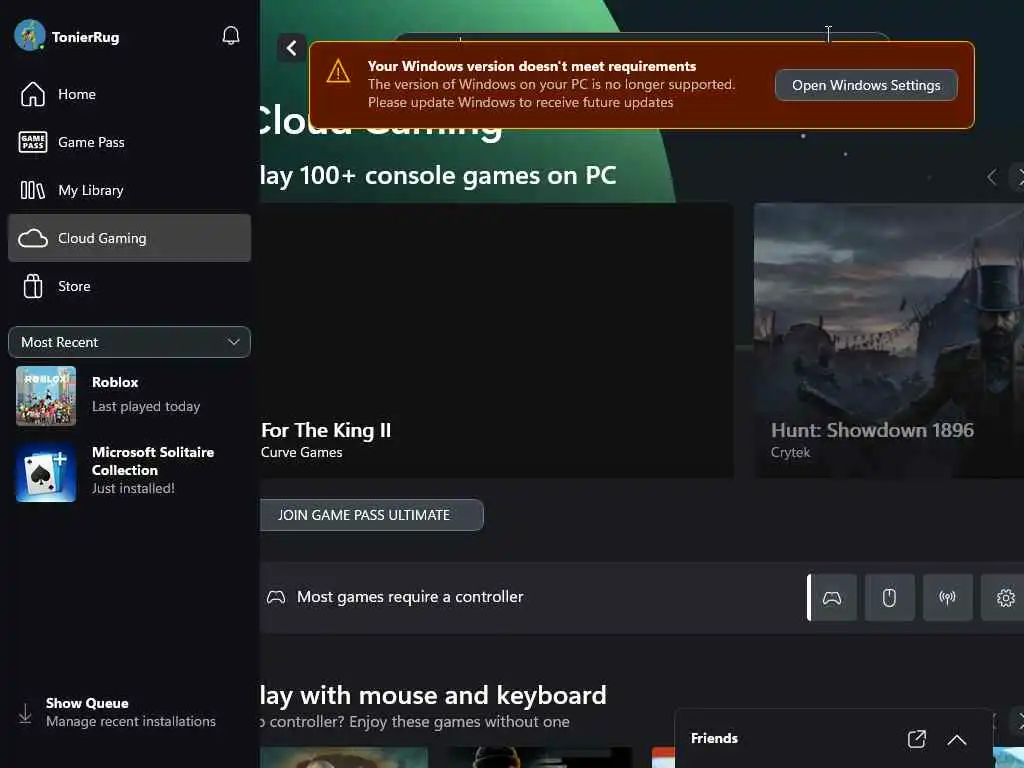This screenshot has height=768, width=1024.
Task: Click Open Windows Settings button
Action: pyautogui.click(x=866, y=86)
